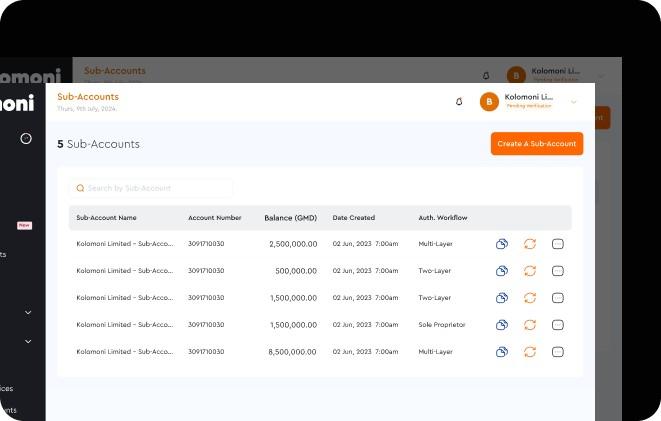Viewport: 661px width, 421px height.
Task: Click the Date Created column header
Action: [354, 217]
